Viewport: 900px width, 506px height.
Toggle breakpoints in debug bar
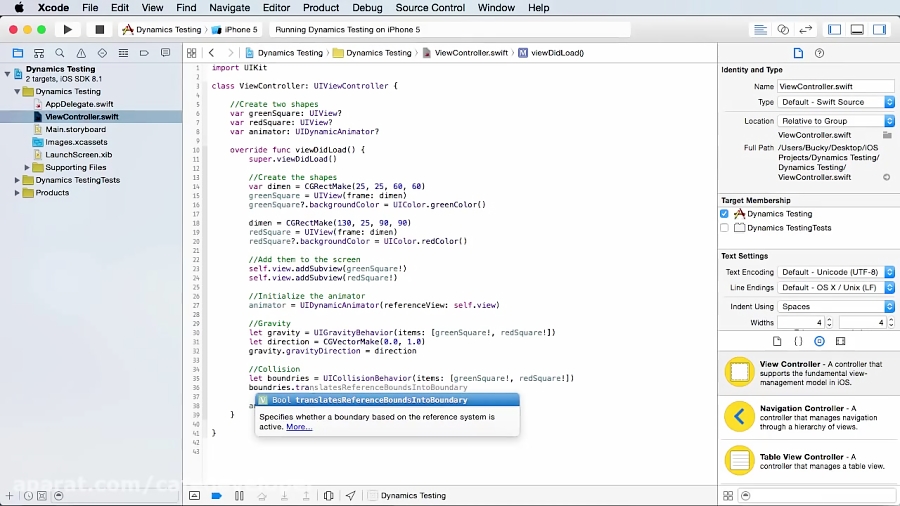(x=216, y=496)
